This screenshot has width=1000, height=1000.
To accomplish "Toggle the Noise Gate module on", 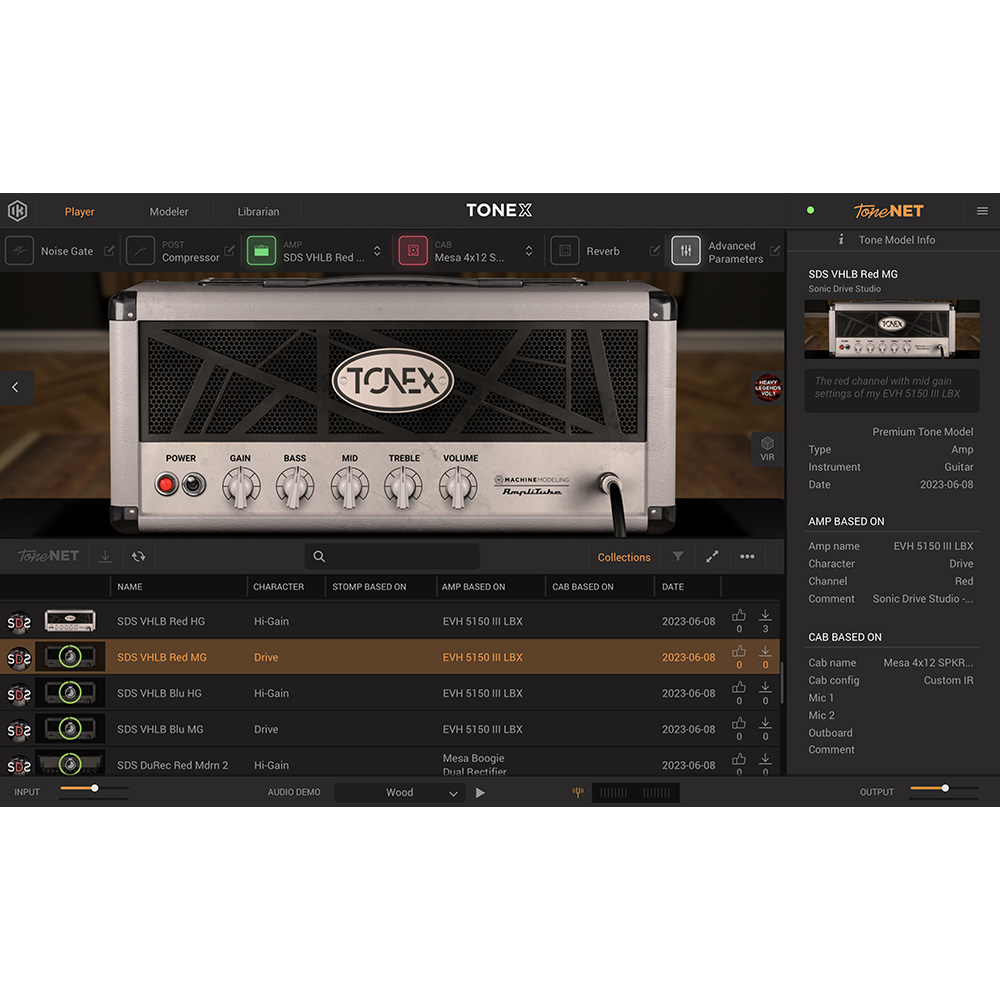I will 19,251.
